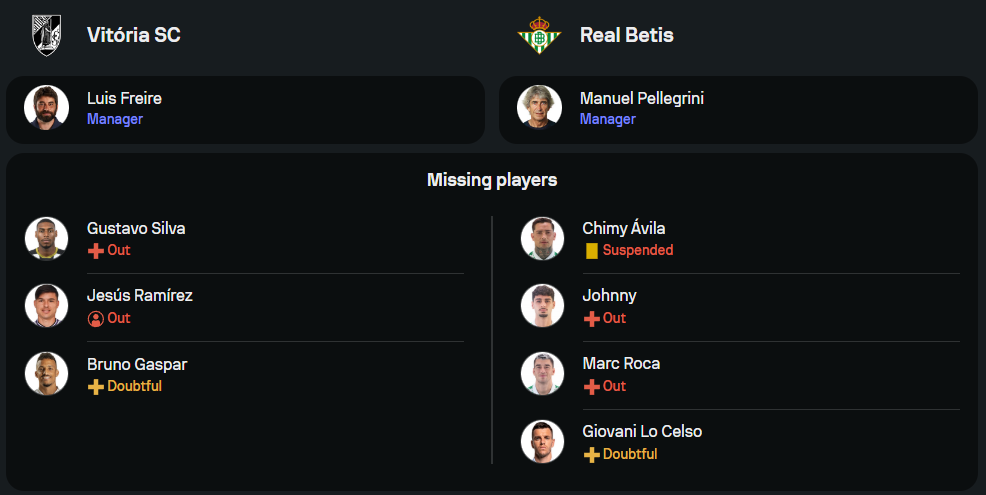Click Giovani Lo Celso's yellow doubtful icon

592,455
